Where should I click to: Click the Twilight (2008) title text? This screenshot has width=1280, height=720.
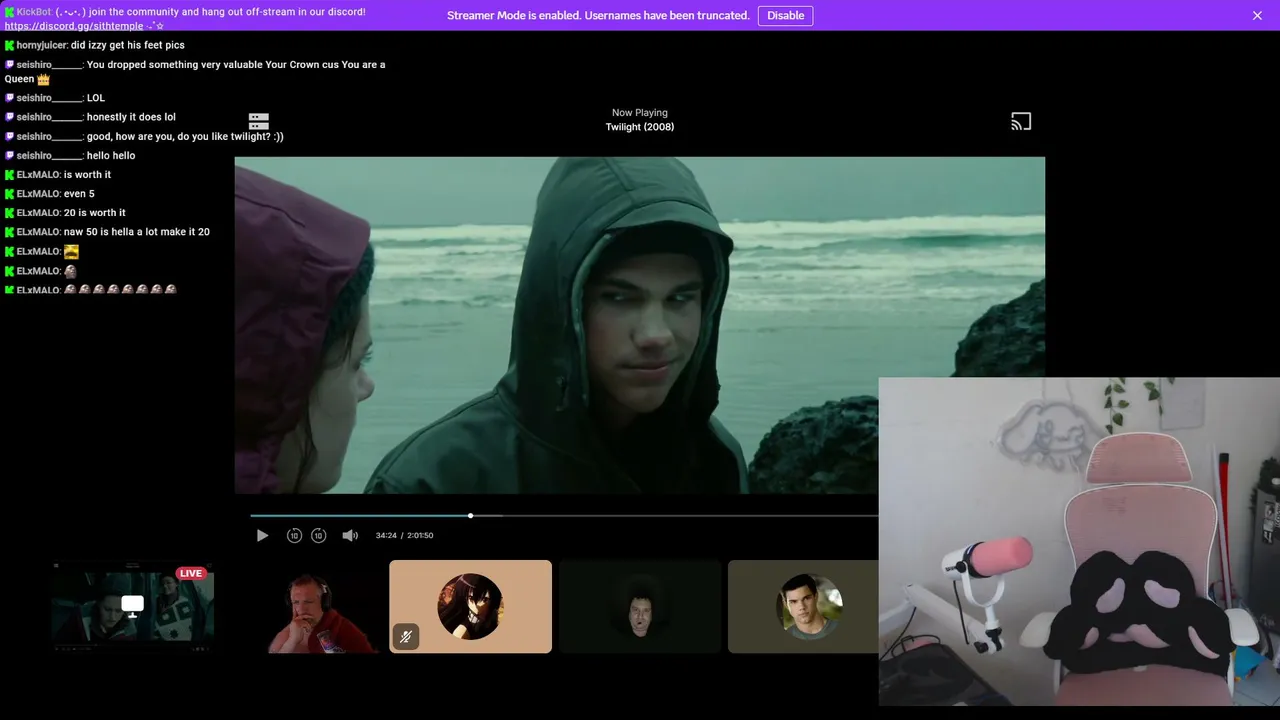[640, 127]
